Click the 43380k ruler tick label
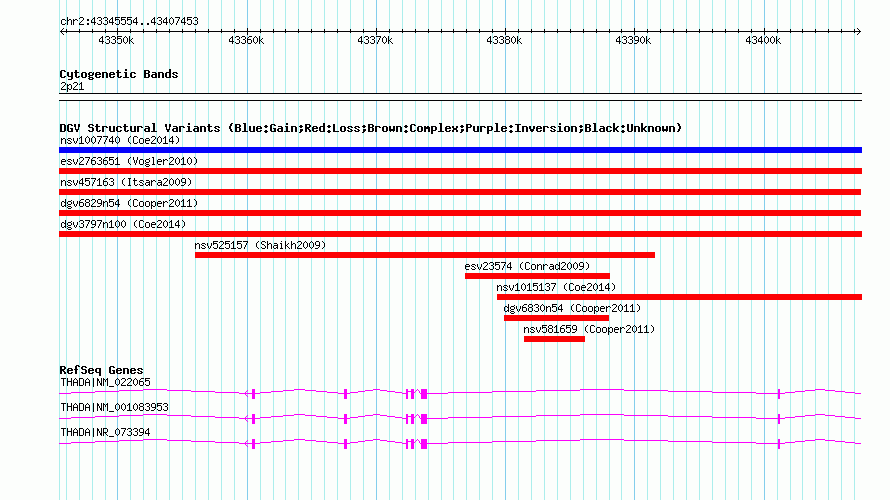Image resolution: width=890 pixels, height=500 pixels. [x=505, y=40]
